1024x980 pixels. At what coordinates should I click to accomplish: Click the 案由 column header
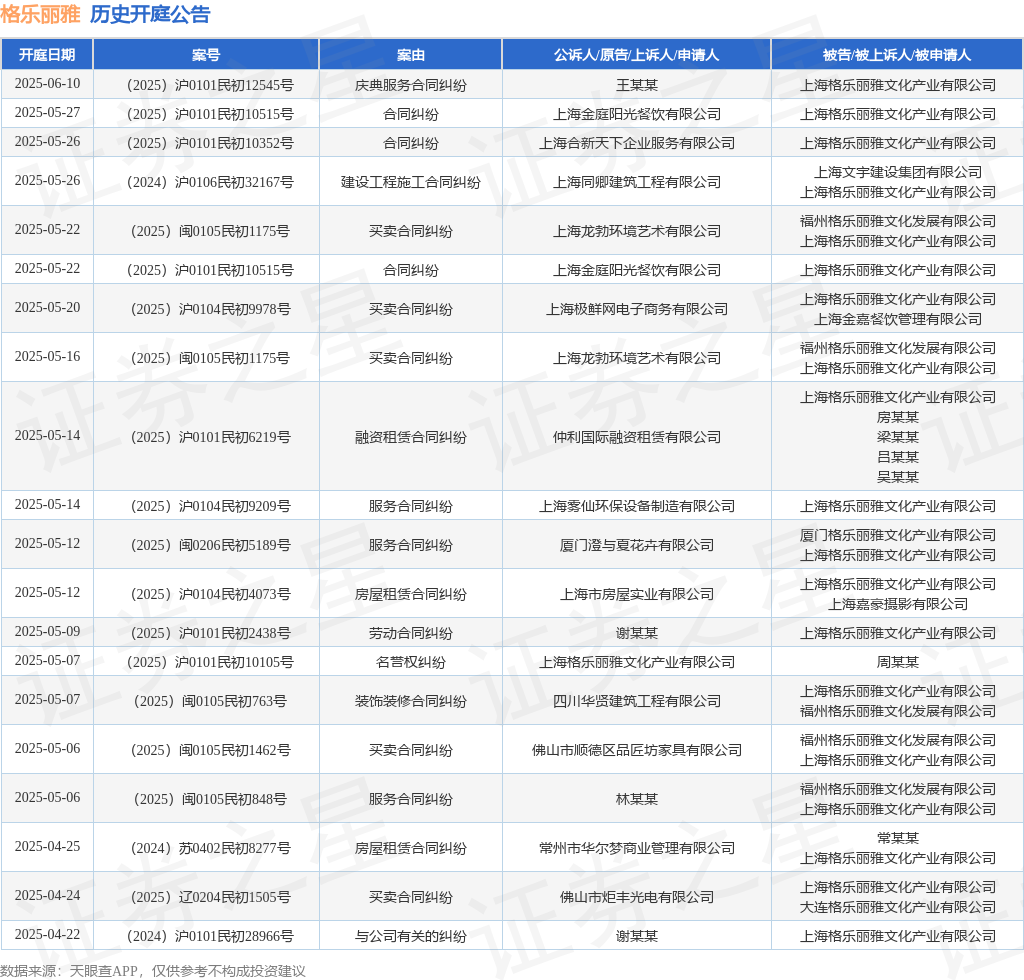point(411,55)
